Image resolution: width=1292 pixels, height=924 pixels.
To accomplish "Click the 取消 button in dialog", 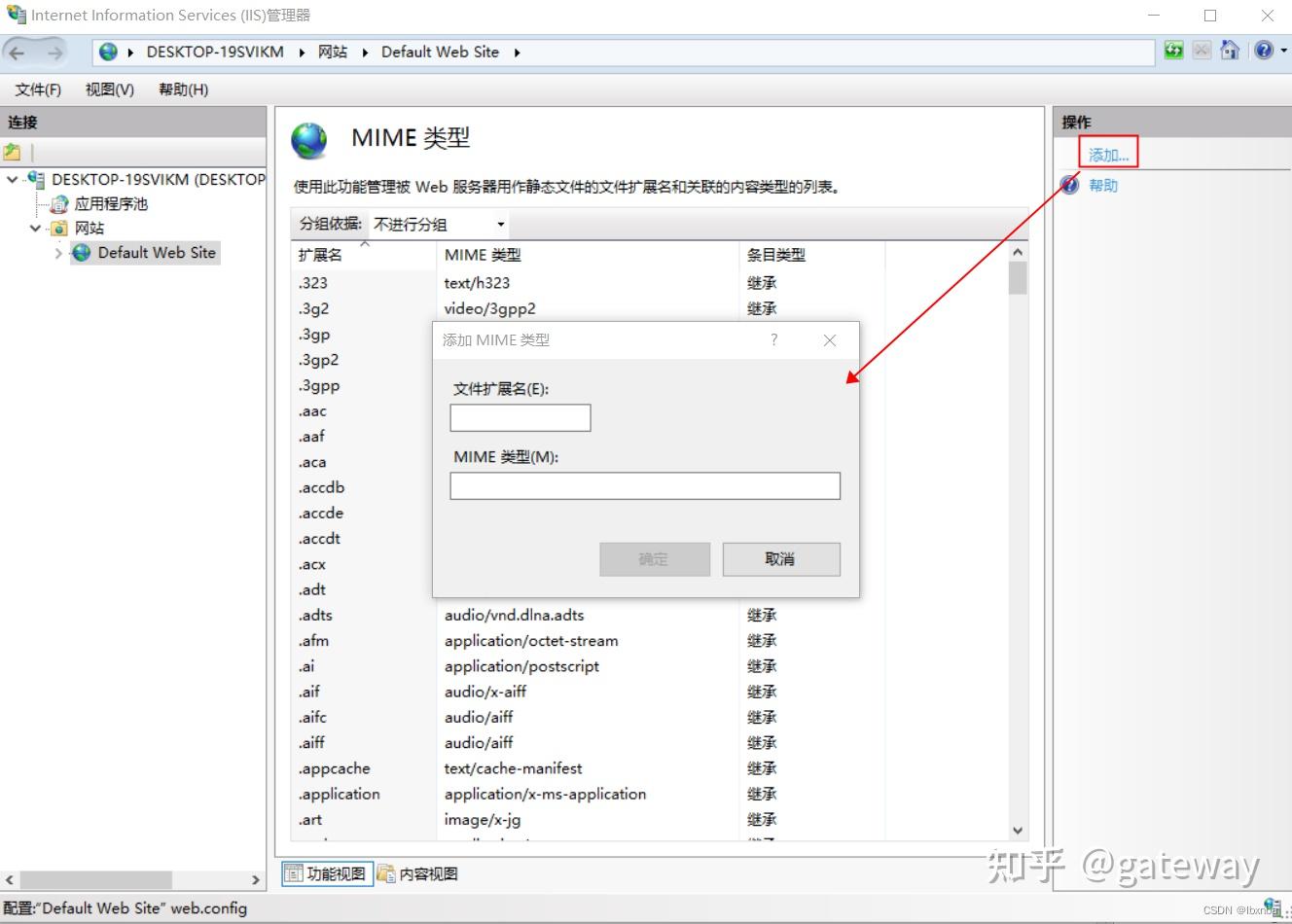I will tap(780, 559).
